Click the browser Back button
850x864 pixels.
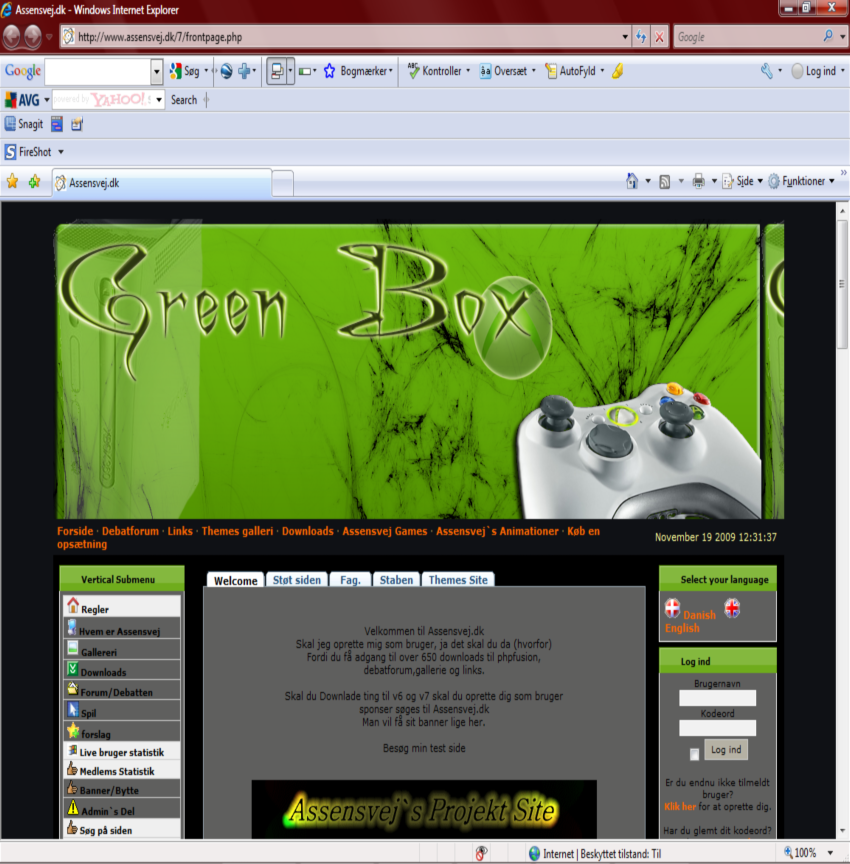point(12,37)
